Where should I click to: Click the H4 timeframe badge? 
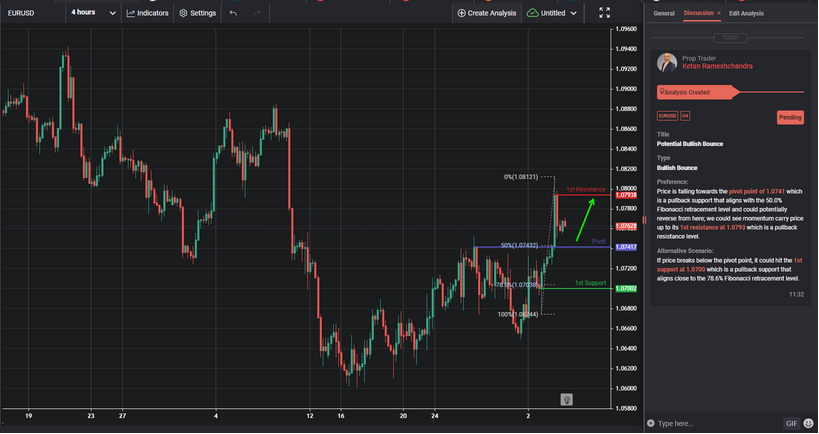point(685,116)
